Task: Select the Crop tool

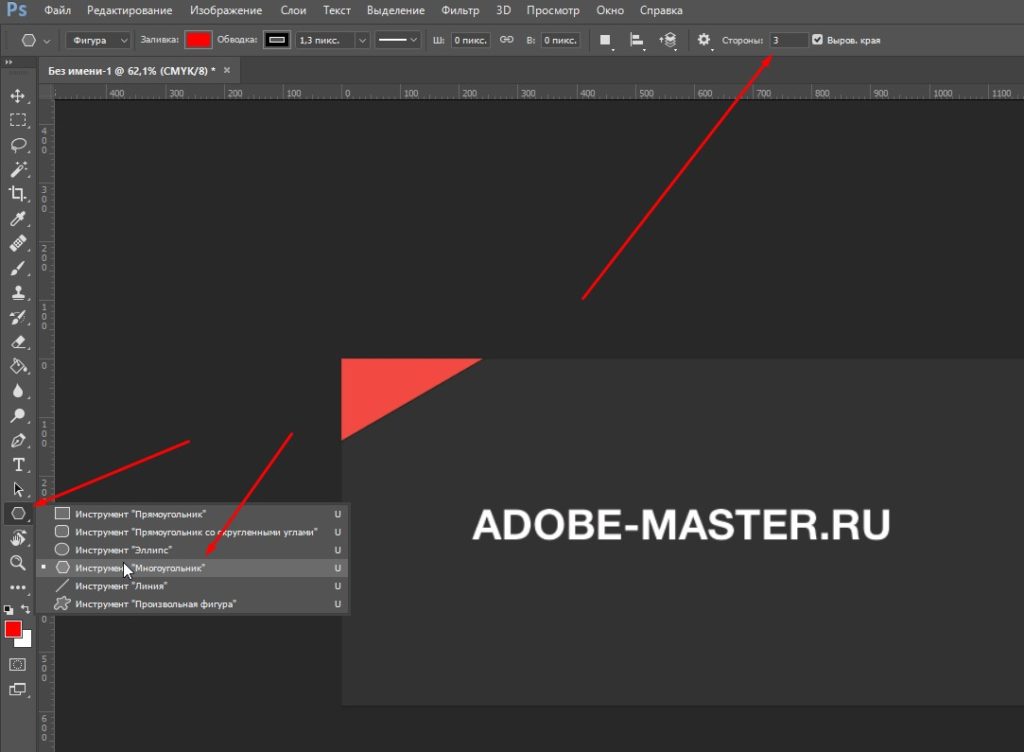Action: [x=18, y=194]
